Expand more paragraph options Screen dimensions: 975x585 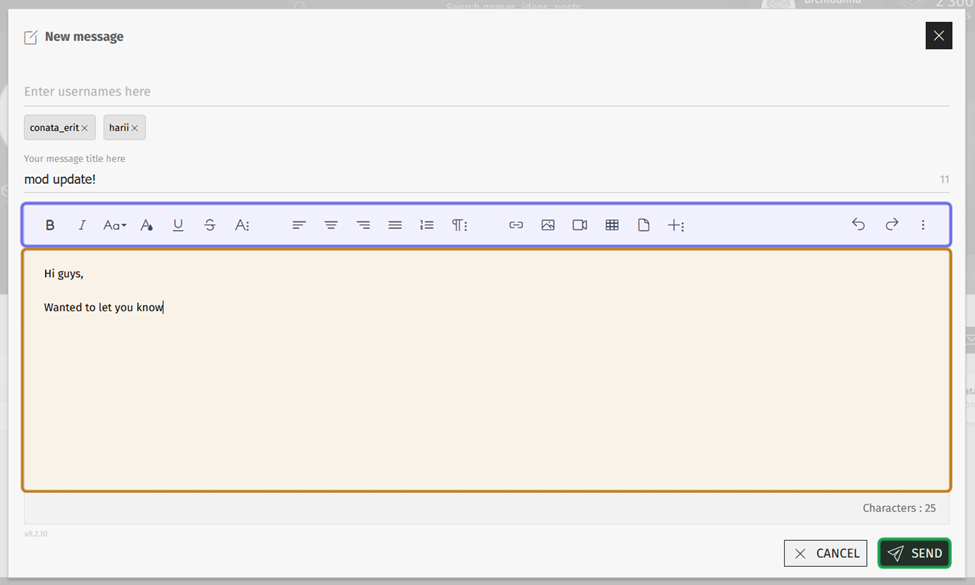[x=459, y=225]
